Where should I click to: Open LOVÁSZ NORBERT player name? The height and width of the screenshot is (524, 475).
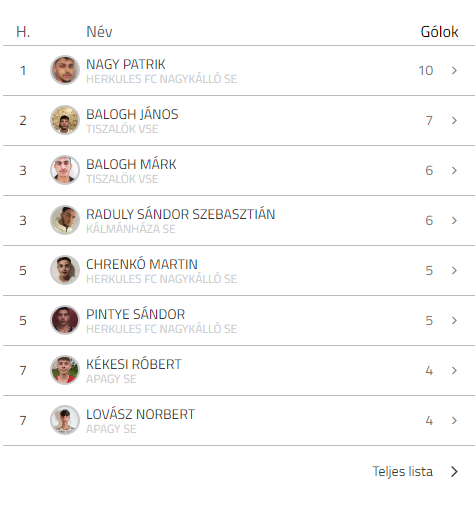140,414
